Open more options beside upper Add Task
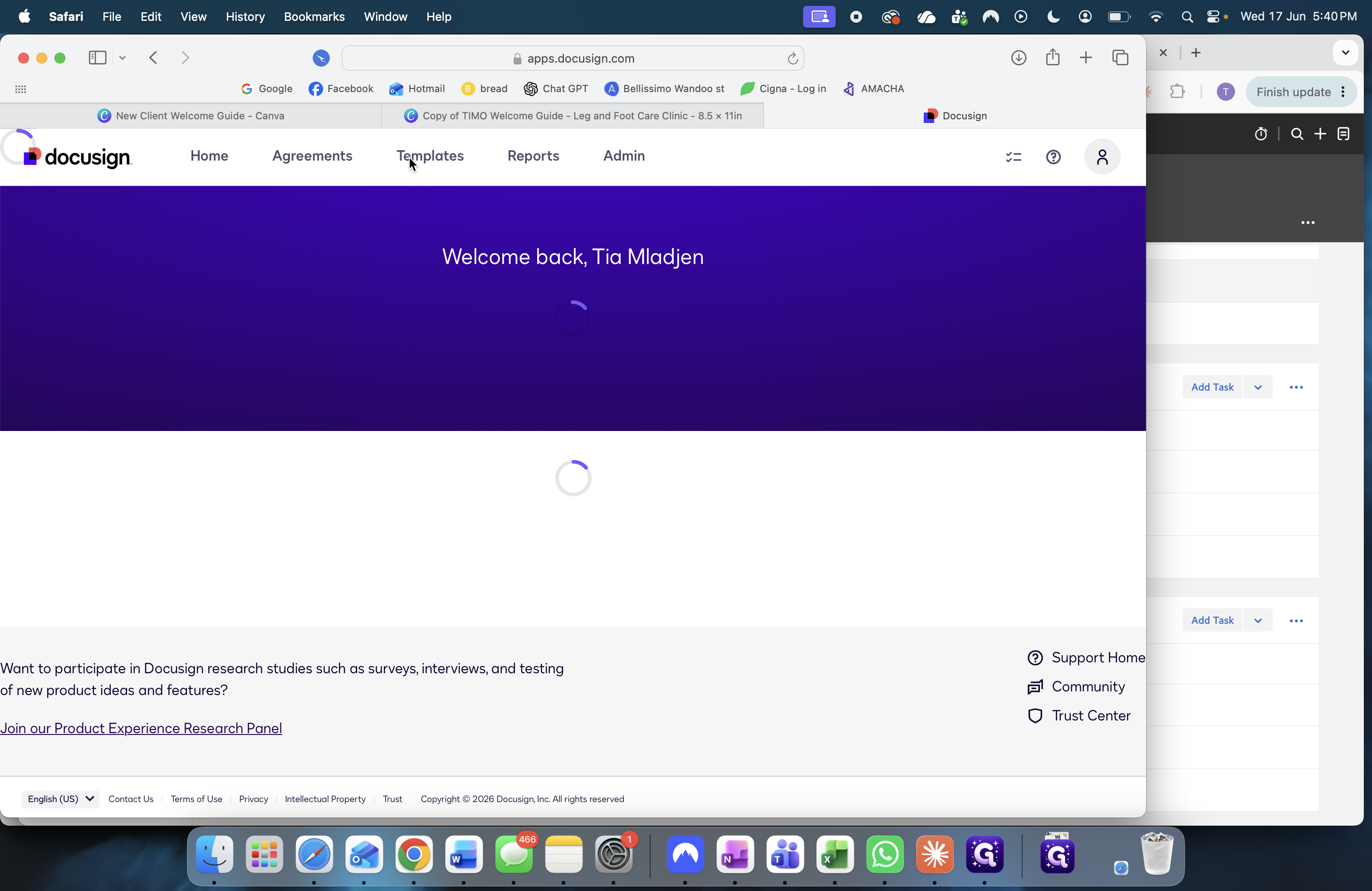 (1296, 387)
